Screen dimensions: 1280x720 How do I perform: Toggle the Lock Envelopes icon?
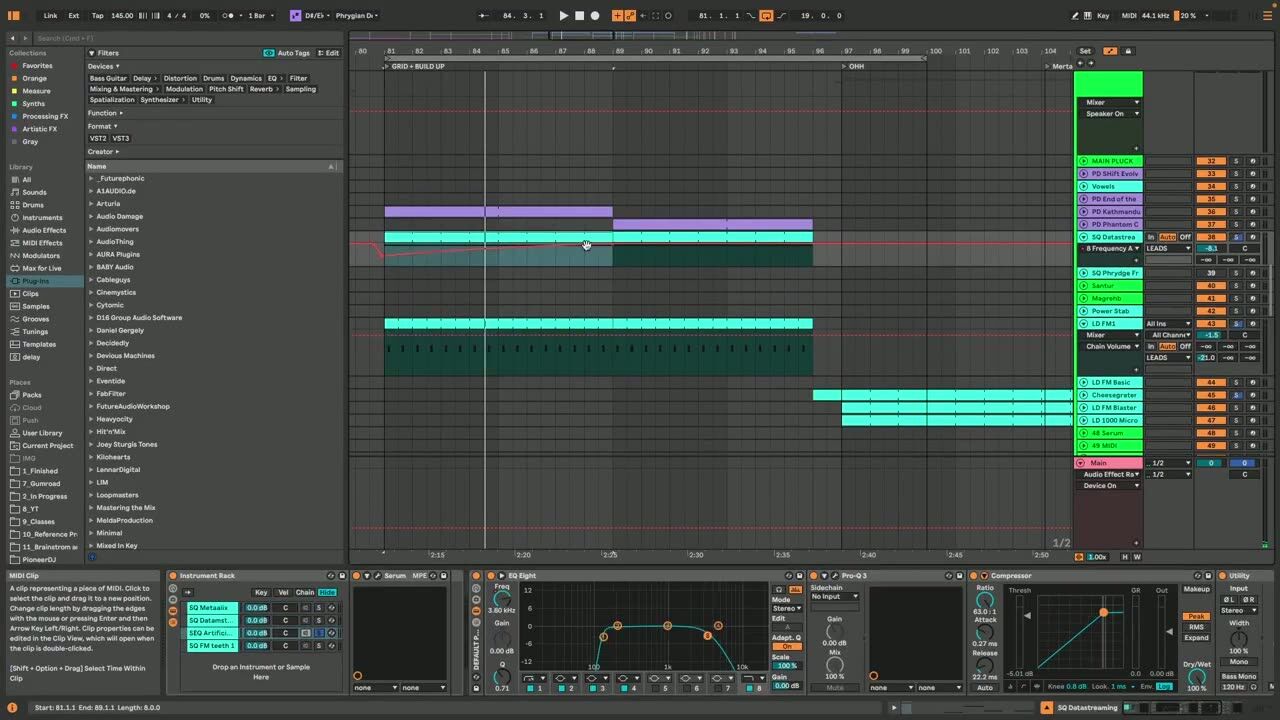1128,51
